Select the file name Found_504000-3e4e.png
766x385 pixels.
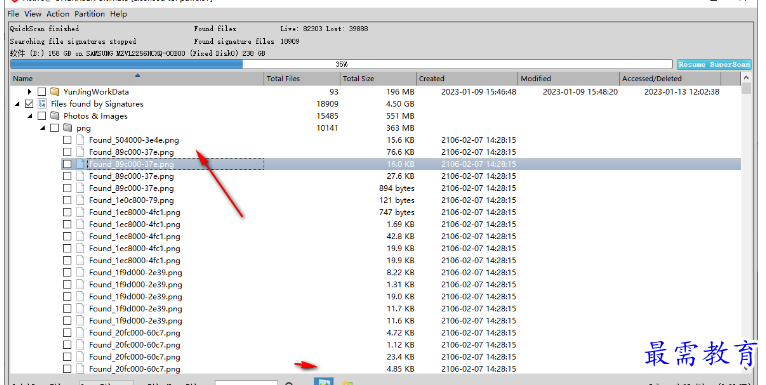tap(134, 140)
